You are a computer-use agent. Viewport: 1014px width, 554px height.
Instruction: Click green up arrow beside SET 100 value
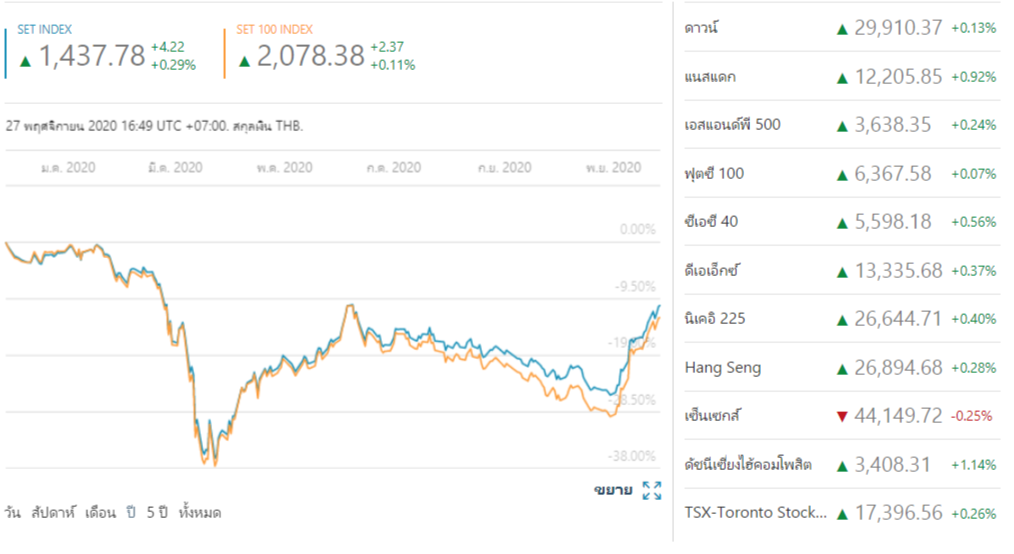click(245, 61)
